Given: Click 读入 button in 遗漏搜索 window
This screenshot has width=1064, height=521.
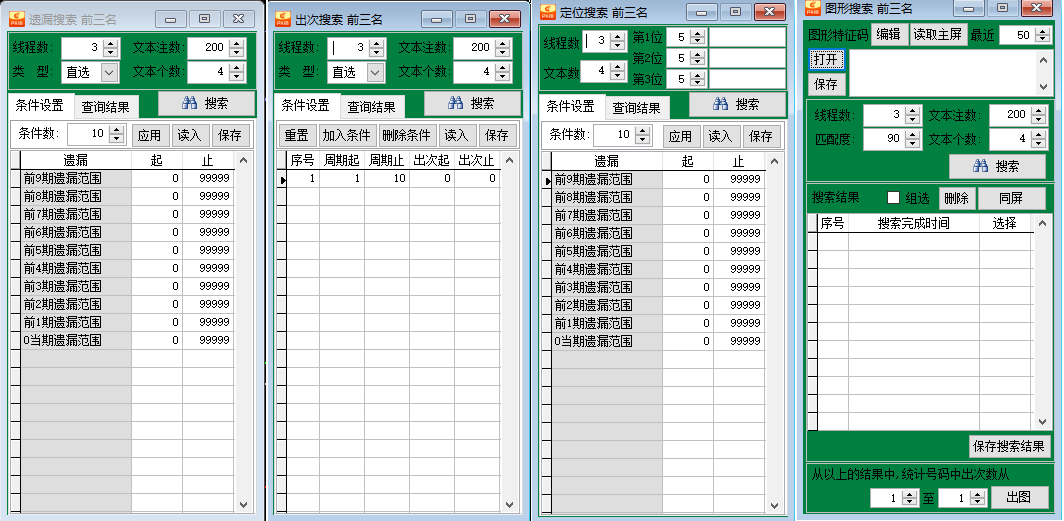Looking at the screenshot, I should [x=189, y=135].
